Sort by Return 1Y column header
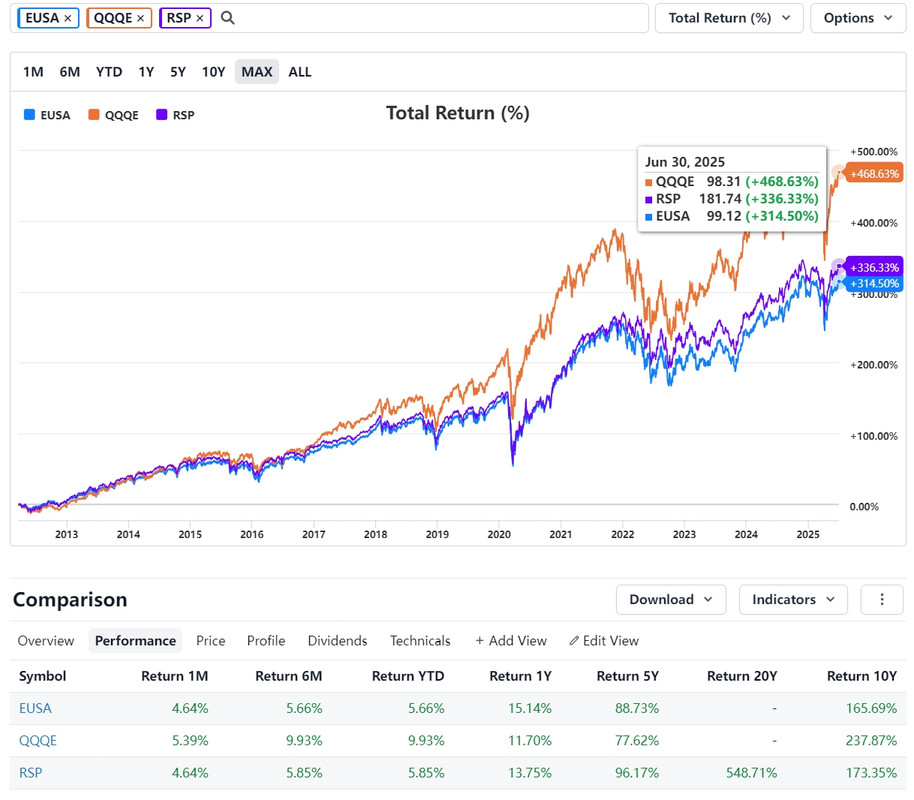Screen dimensions: 914x800 point(521,676)
